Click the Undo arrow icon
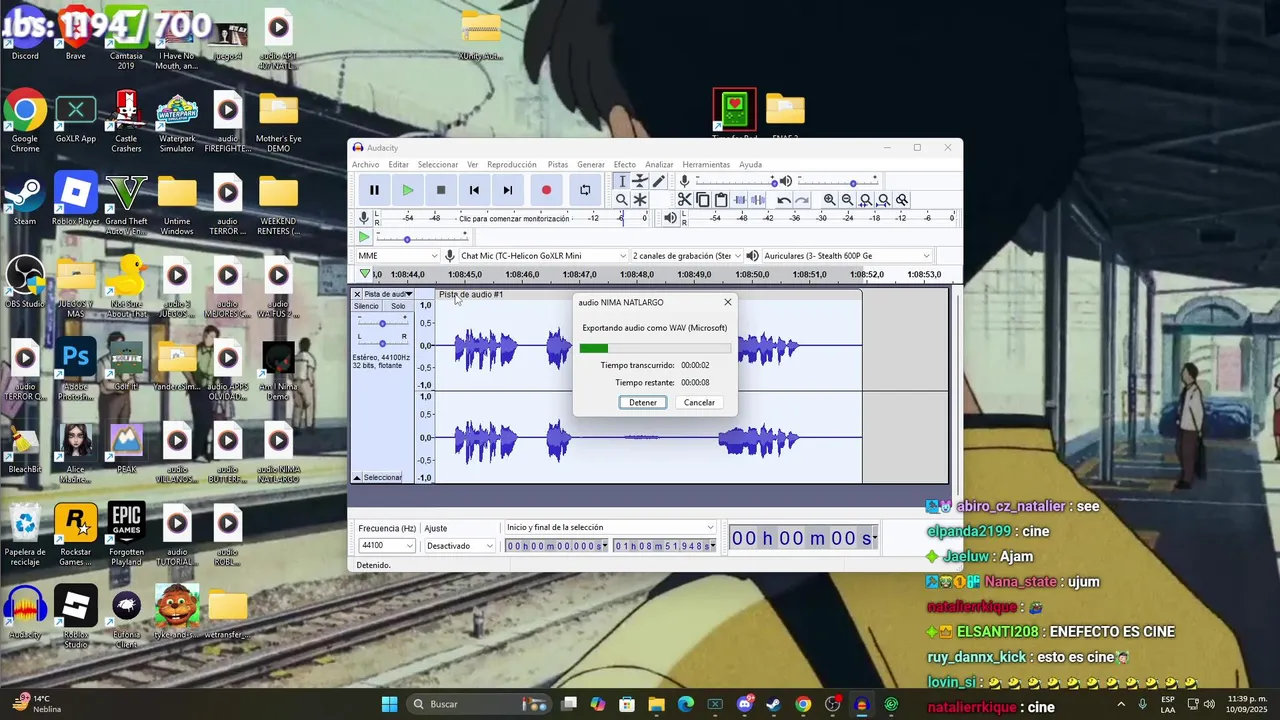Screen dimensions: 1280x720 tap(784, 200)
